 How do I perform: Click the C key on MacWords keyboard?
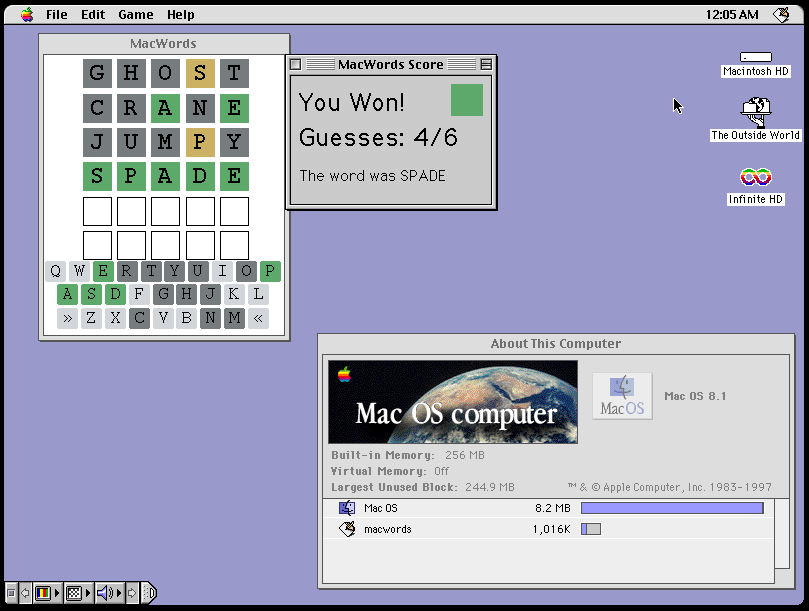(139, 318)
